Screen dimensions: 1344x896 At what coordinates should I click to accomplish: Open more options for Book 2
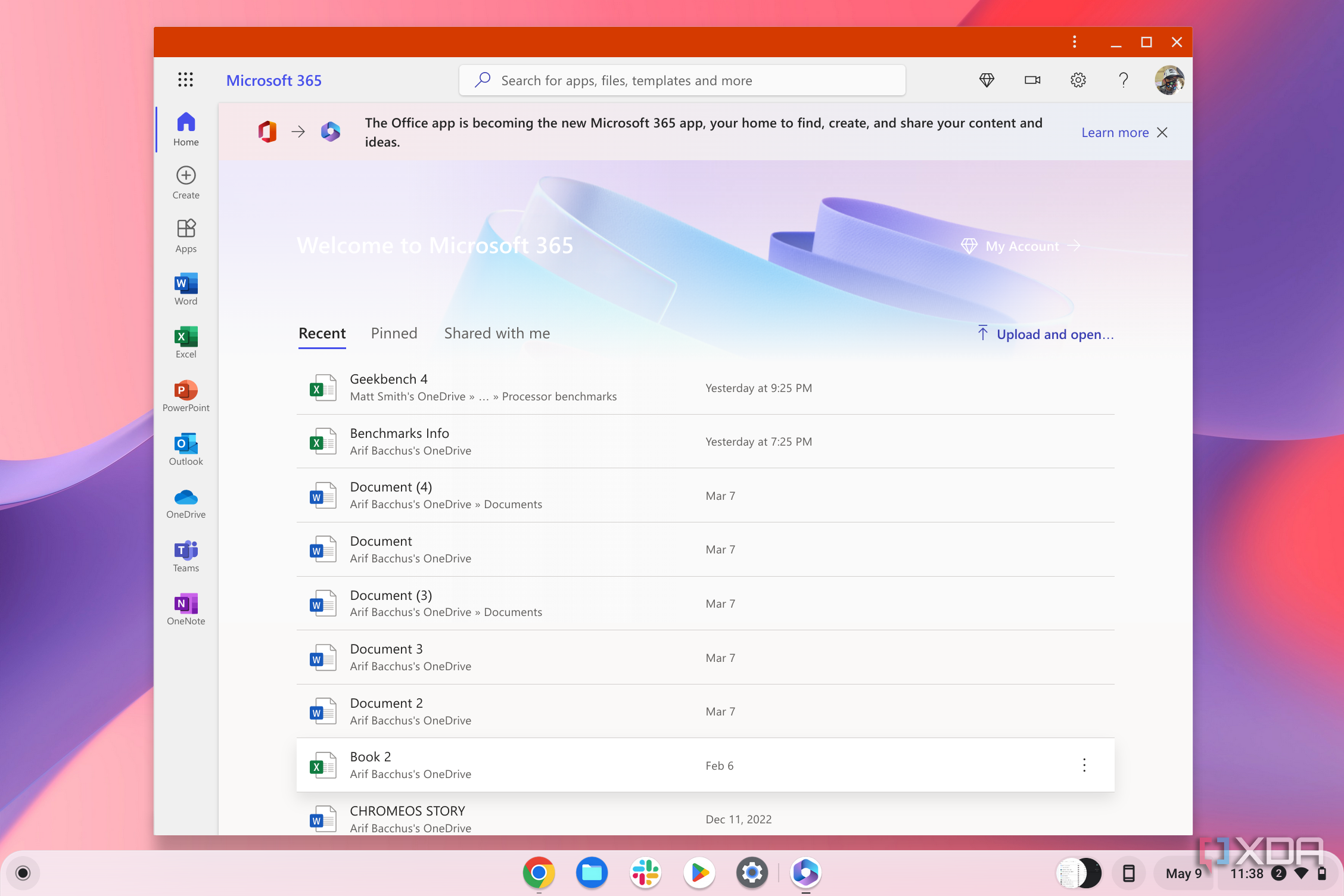(x=1084, y=765)
